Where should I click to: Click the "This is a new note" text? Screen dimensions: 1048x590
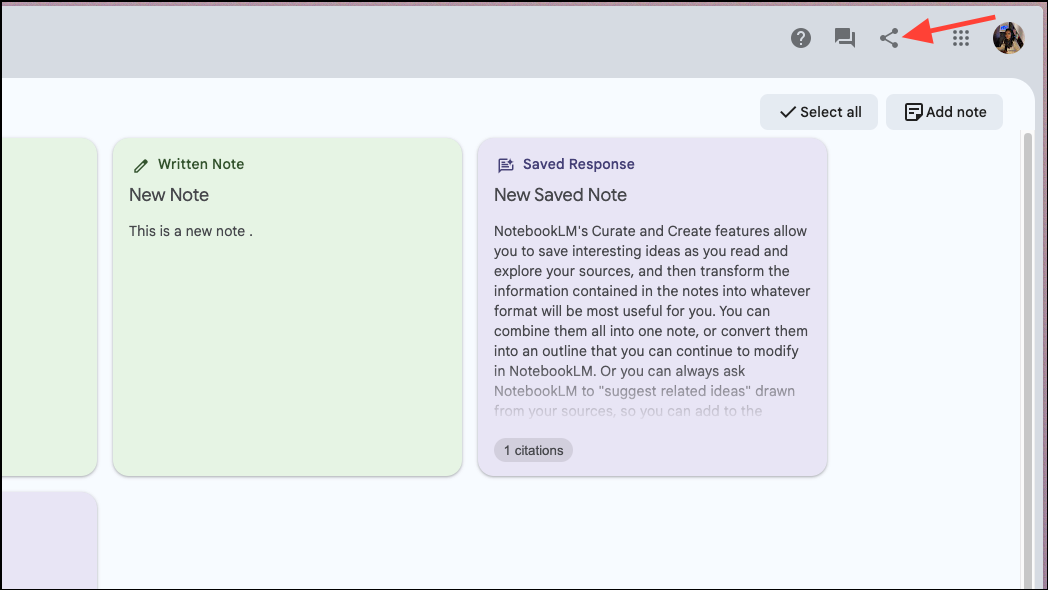pyautogui.click(x=191, y=231)
